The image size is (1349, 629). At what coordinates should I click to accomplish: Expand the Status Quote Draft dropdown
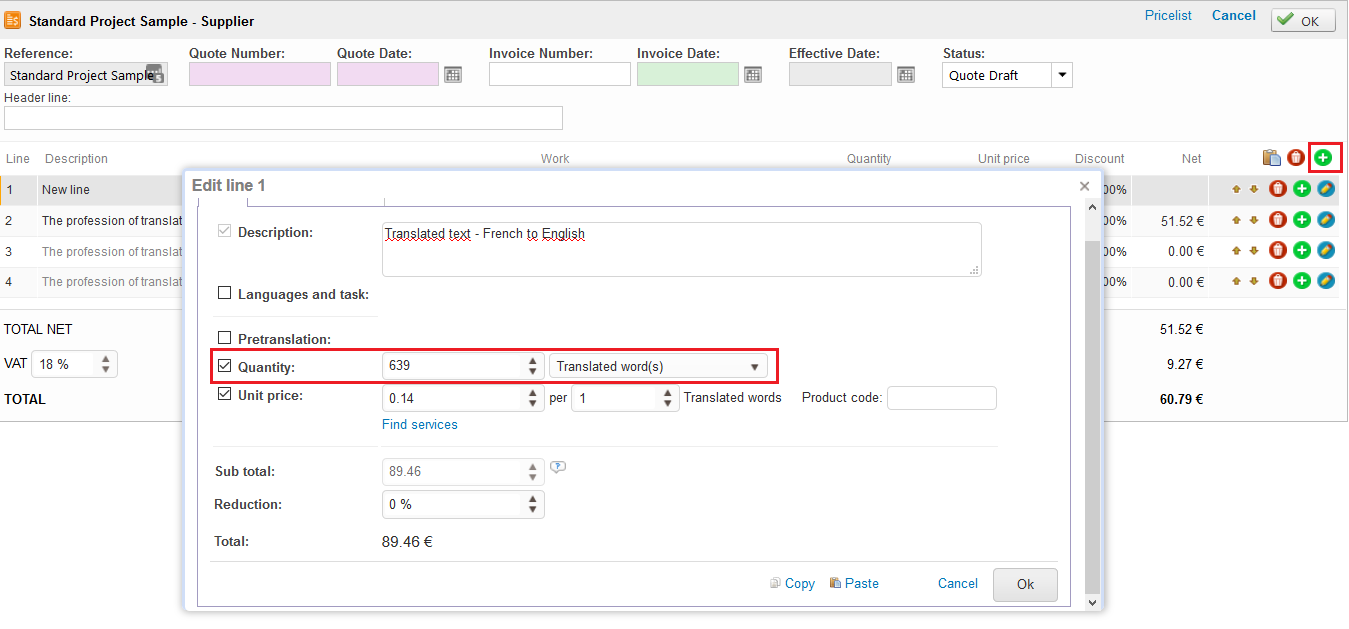click(x=1061, y=75)
